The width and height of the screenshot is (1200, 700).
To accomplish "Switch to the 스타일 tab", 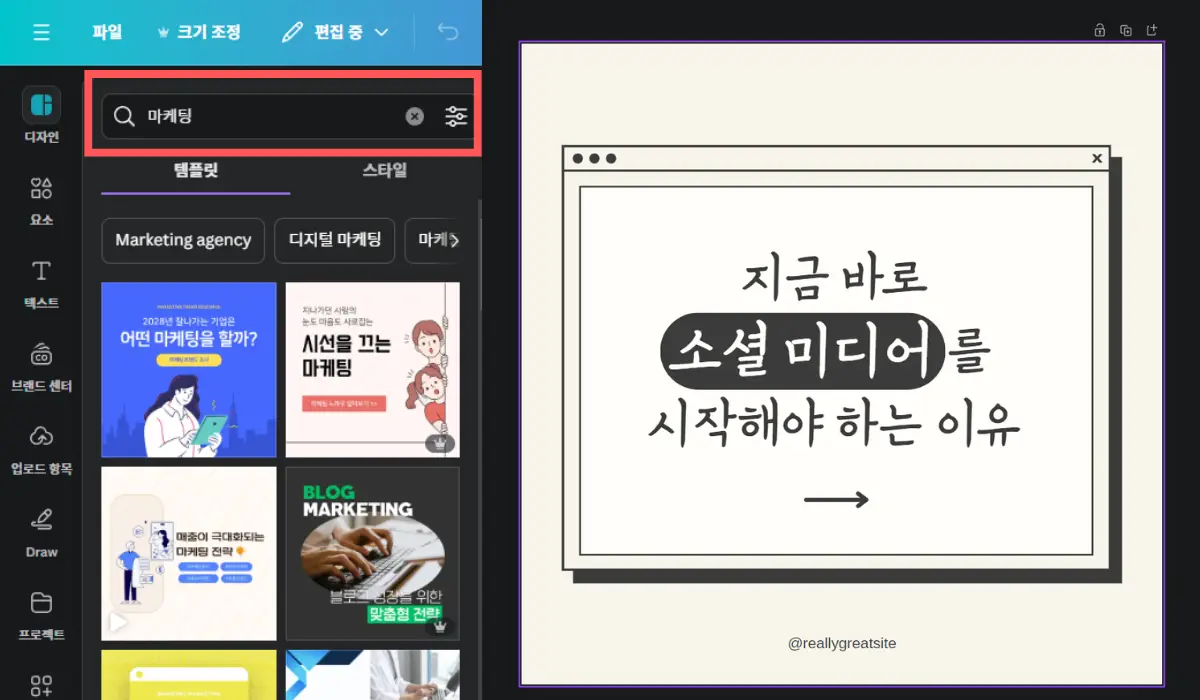I will click(386, 170).
